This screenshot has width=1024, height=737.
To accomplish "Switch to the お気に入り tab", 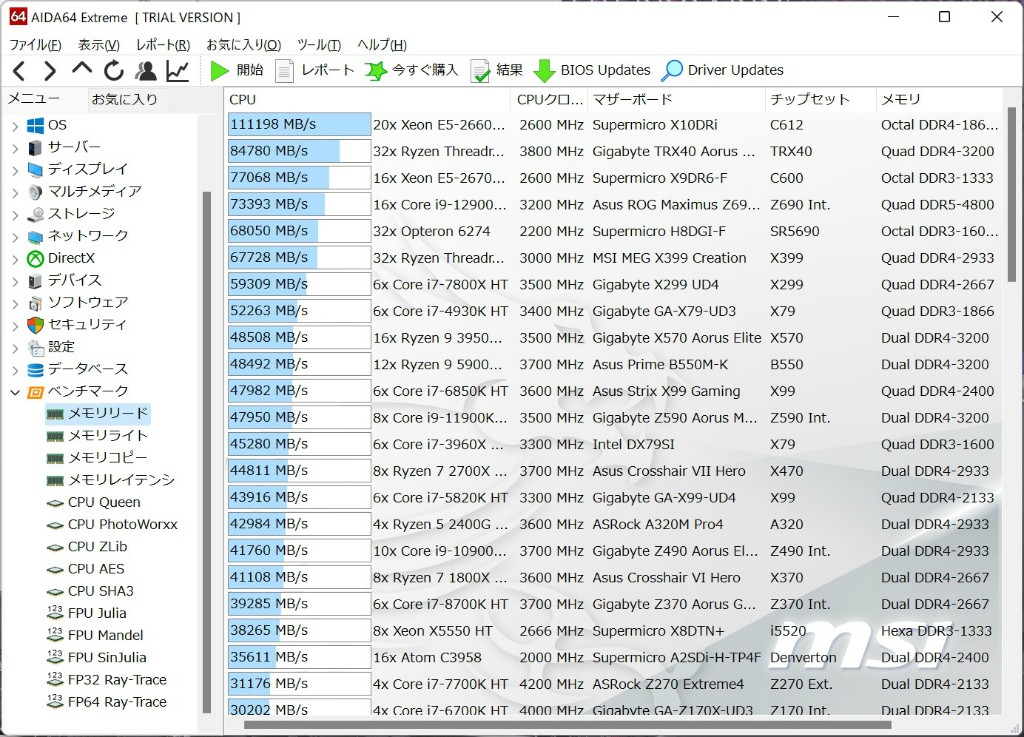I will tap(124, 99).
